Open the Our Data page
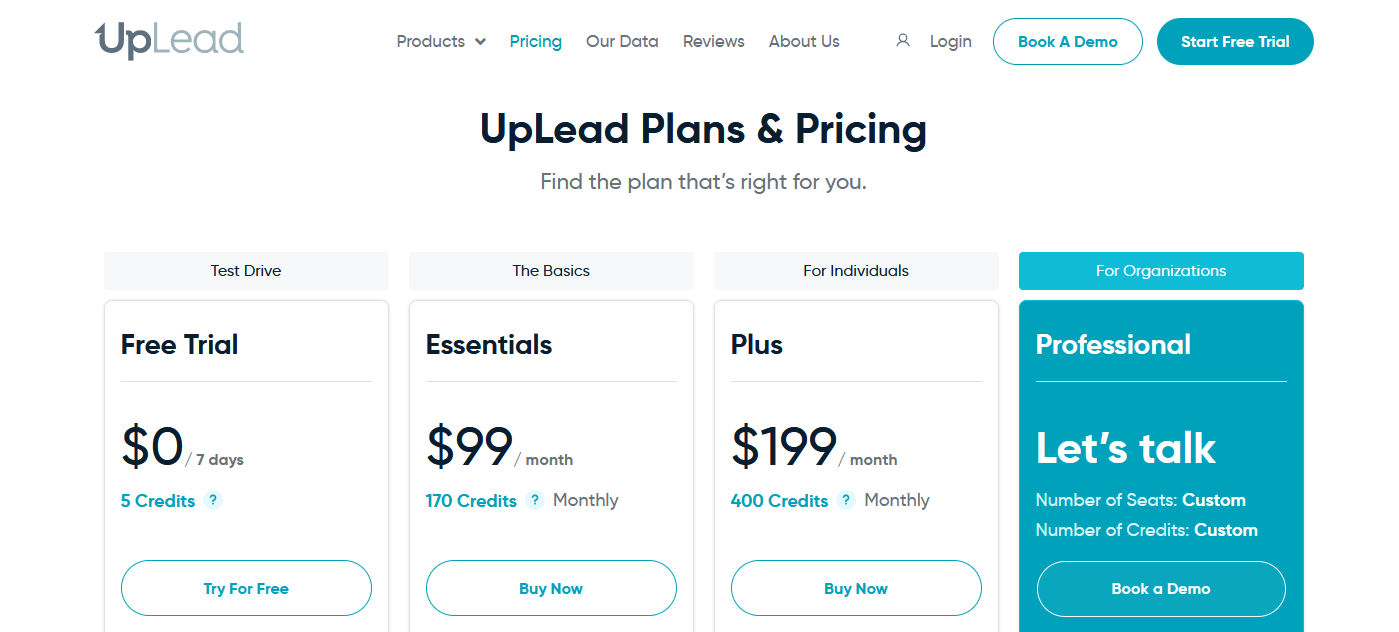Screen dimensions: 1399x632 622,42
